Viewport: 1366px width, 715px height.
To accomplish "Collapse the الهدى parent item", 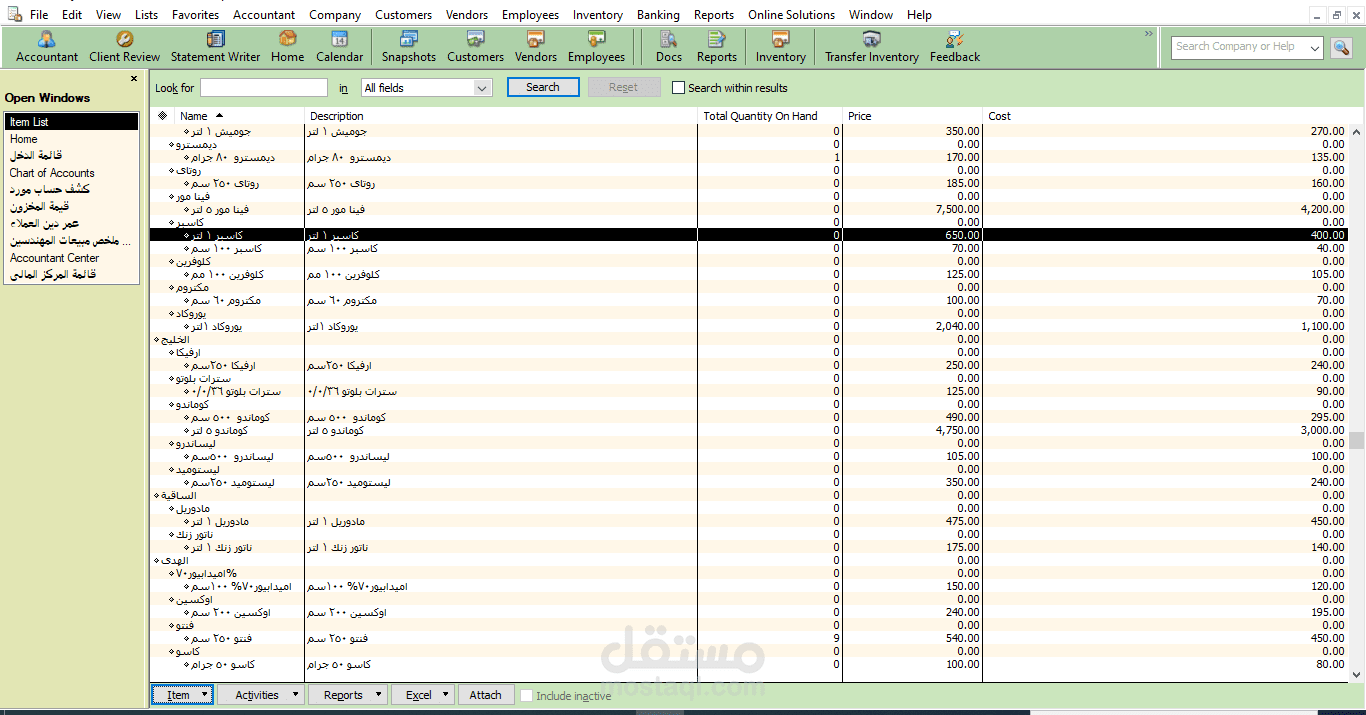I will [x=157, y=561].
